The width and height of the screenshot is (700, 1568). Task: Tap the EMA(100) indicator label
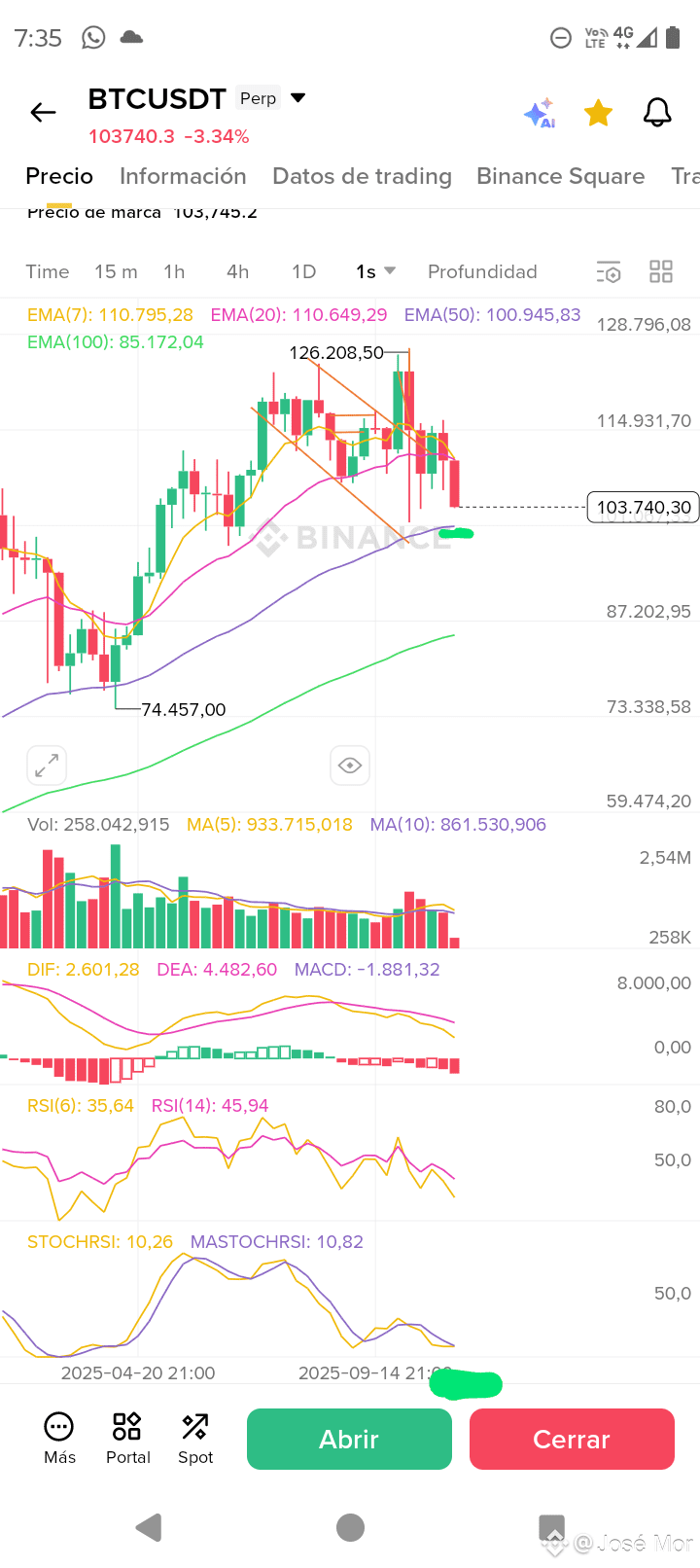point(116,342)
